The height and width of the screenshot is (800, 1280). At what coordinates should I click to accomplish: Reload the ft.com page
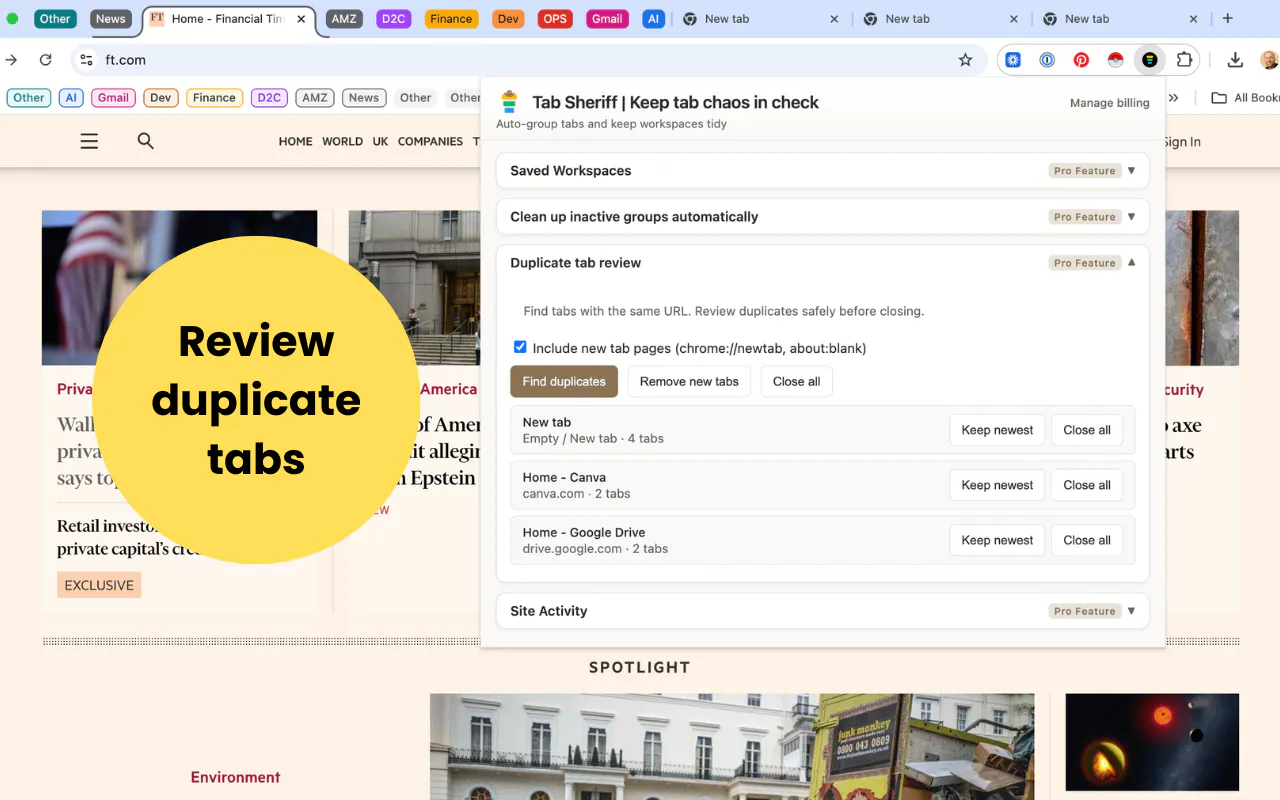coord(45,60)
